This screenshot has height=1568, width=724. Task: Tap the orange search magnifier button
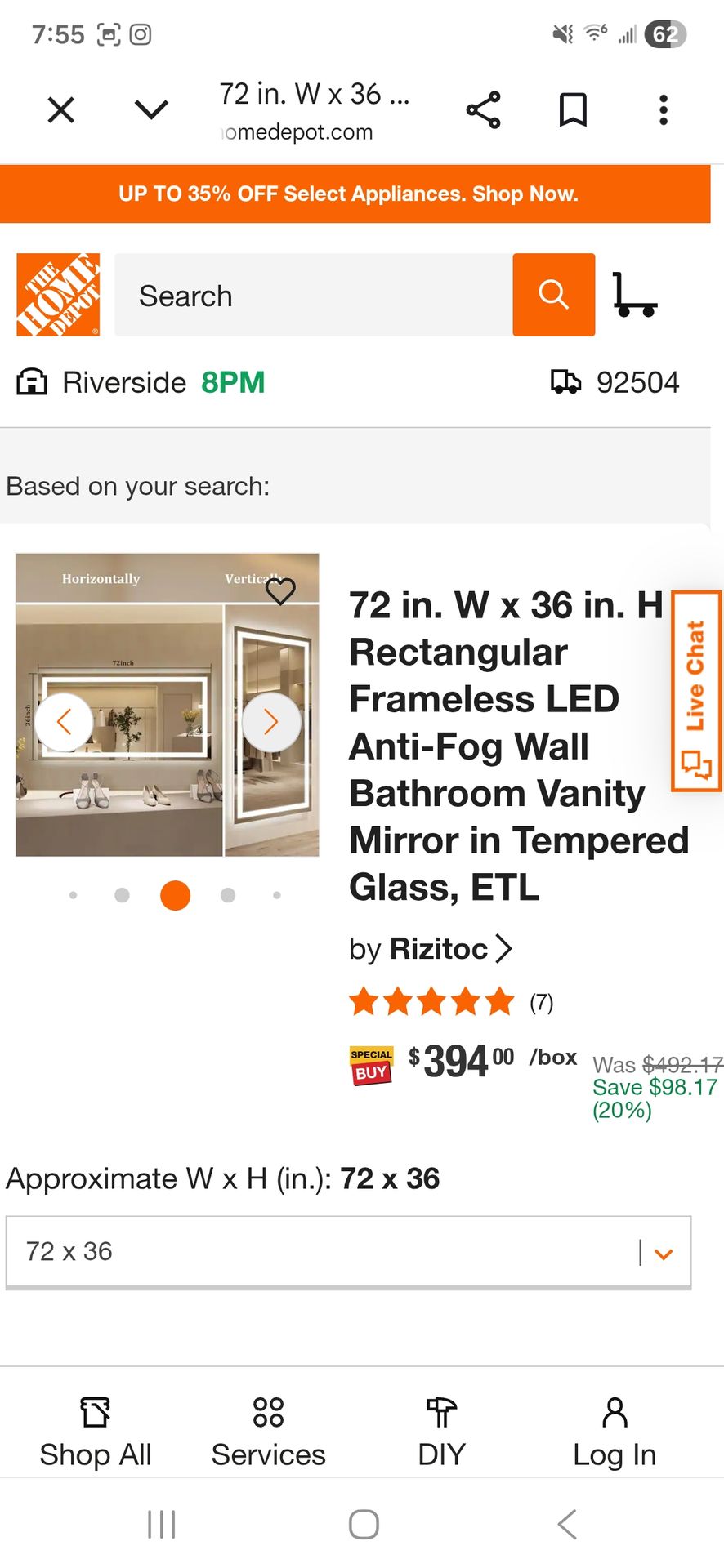(553, 294)
